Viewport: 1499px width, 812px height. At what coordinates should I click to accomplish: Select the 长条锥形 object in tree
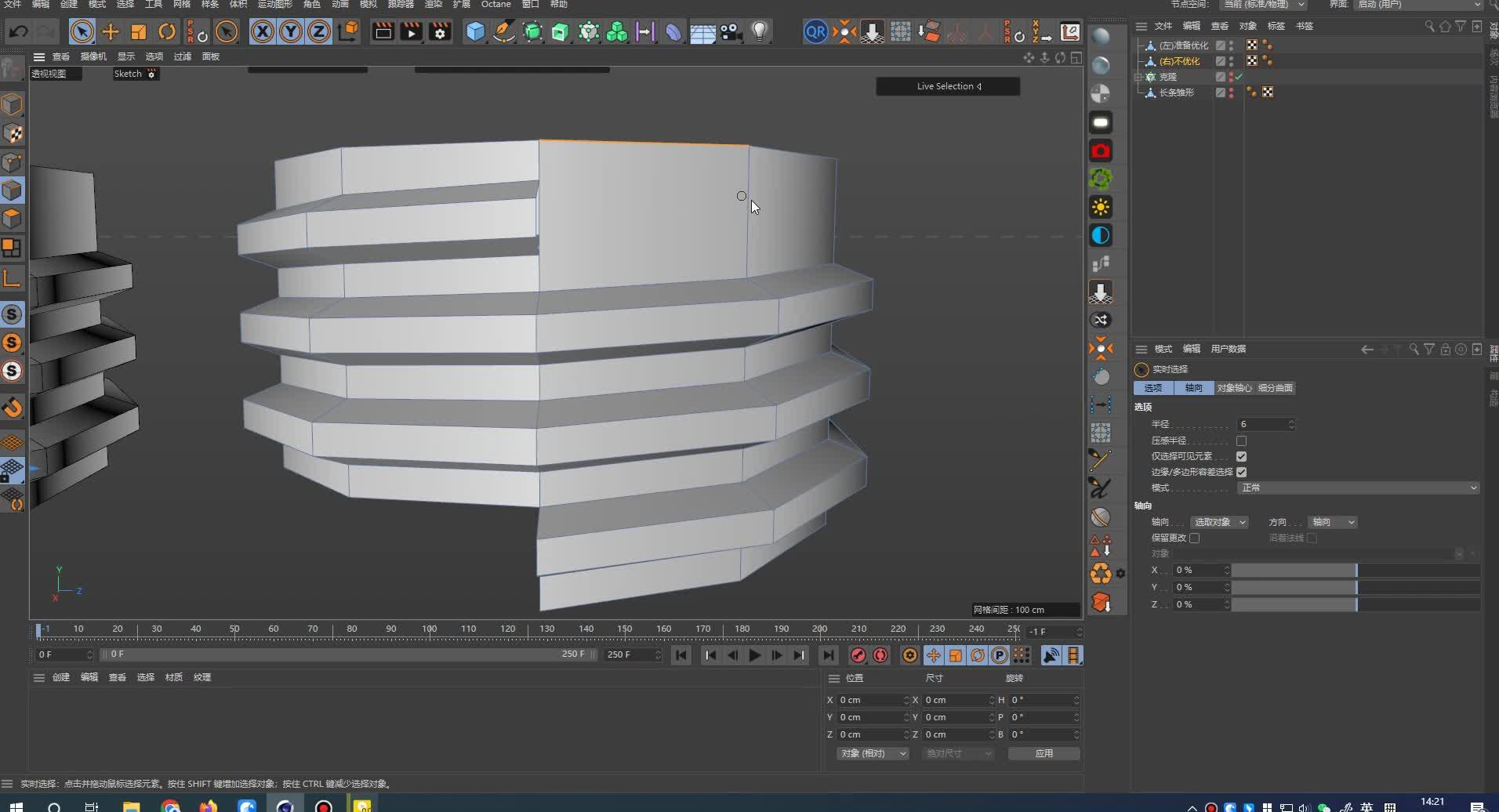pos(1176,92)
